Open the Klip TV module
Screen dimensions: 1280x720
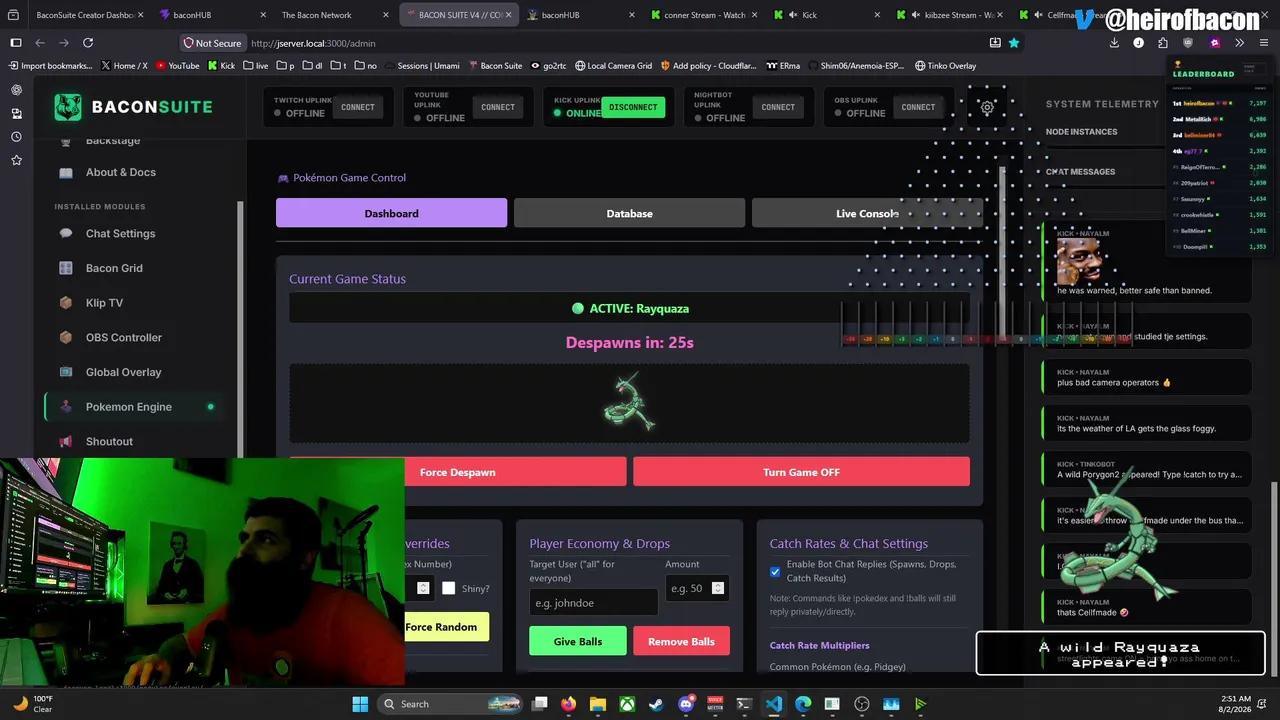[x=135, y=303]
